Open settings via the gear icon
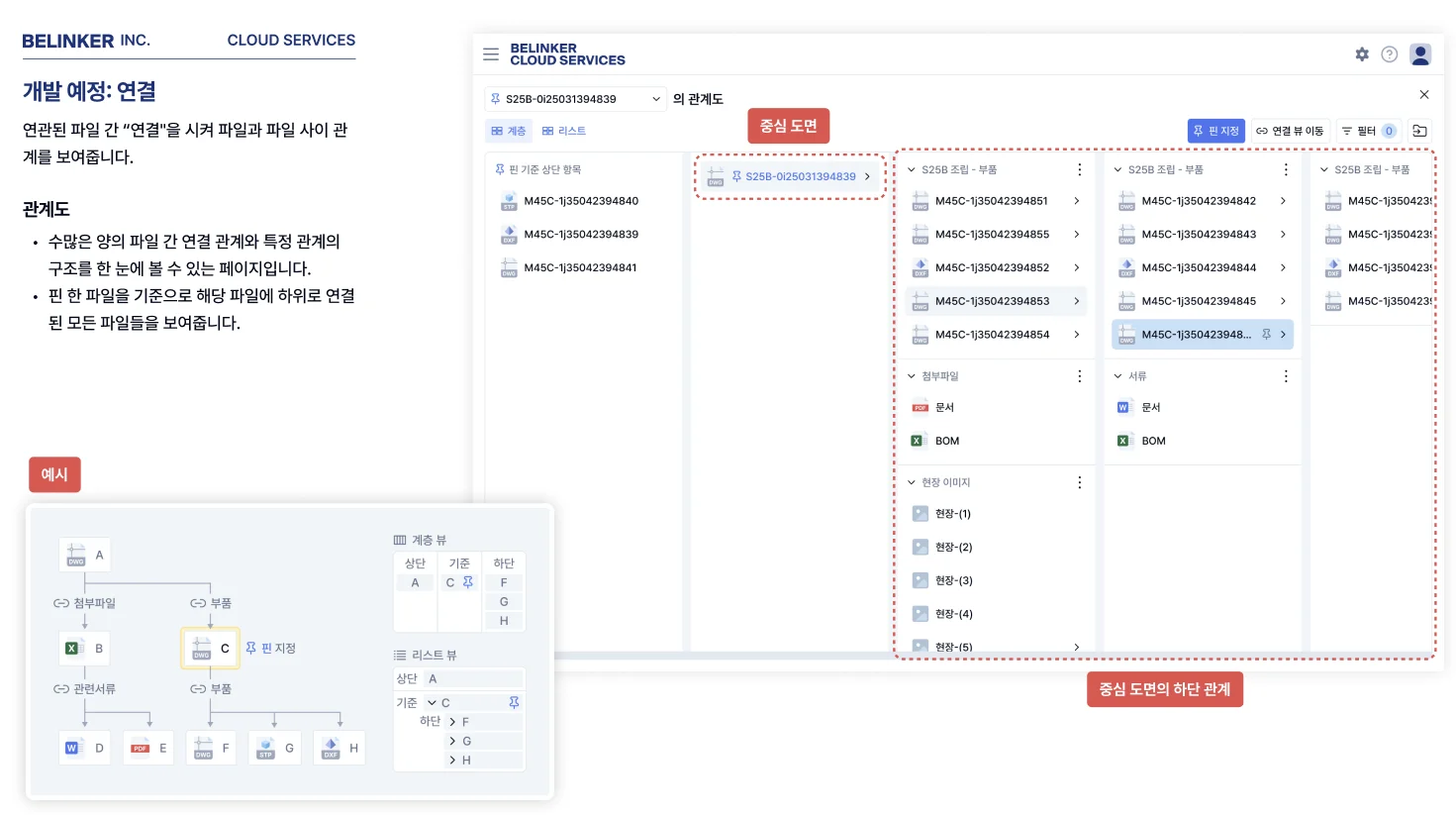 point(1362,54)
